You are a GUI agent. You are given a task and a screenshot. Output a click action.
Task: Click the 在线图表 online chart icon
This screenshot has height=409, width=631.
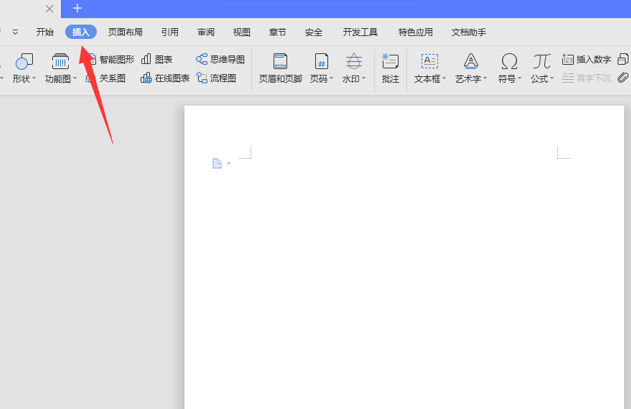(146, 78)
